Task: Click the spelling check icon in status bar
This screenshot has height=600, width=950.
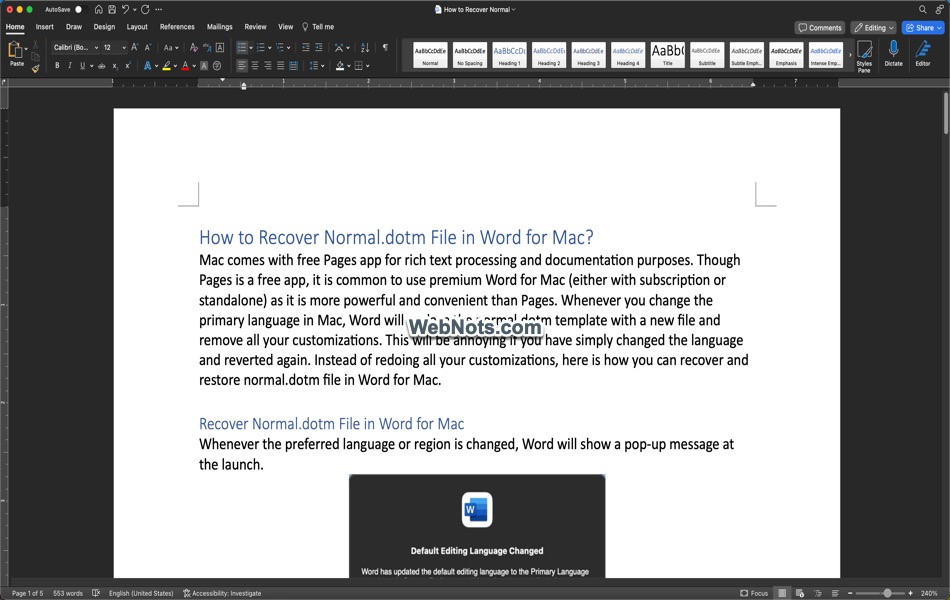Action: click(x=96, y=593)
